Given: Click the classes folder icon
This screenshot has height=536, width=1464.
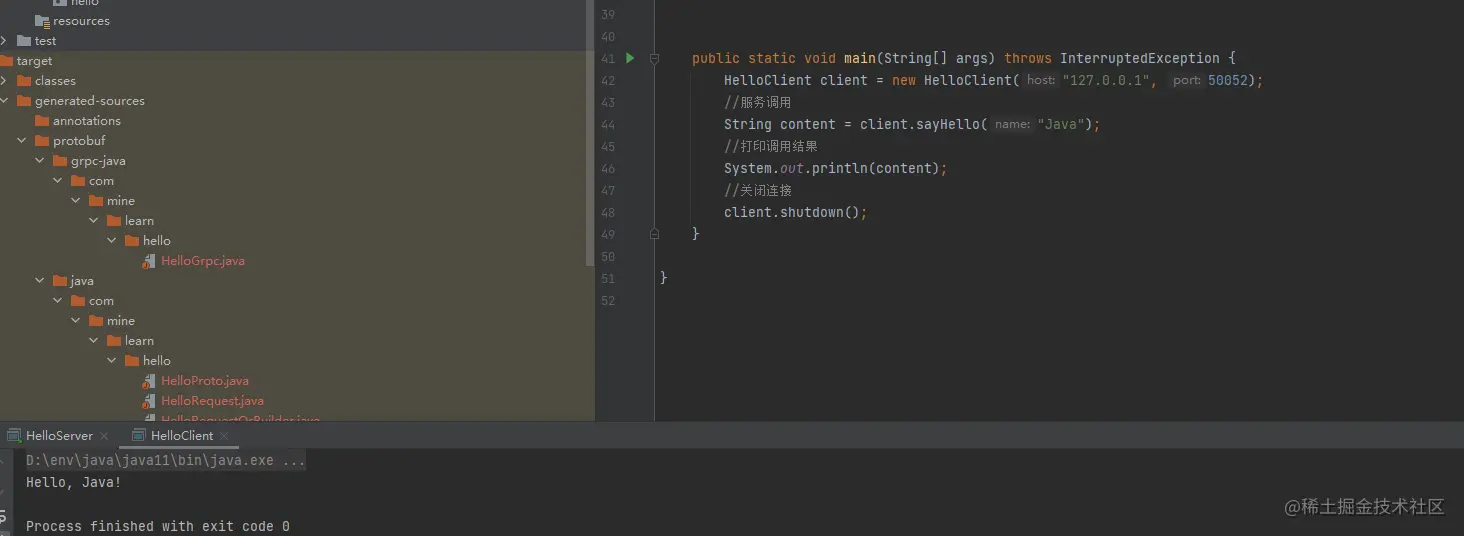Looking at the screenshot, I should coord(24,81).
